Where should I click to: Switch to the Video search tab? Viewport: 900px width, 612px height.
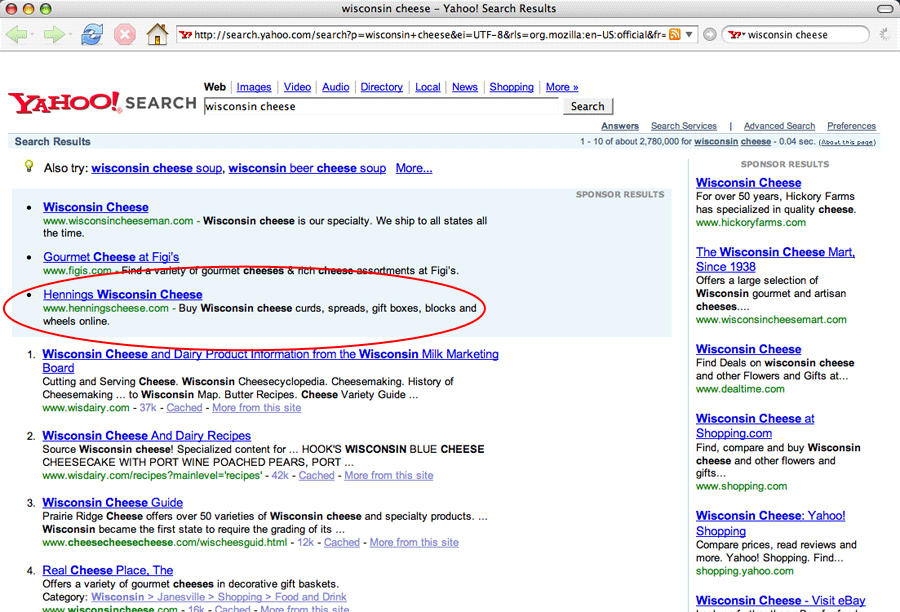pos(297,87)
